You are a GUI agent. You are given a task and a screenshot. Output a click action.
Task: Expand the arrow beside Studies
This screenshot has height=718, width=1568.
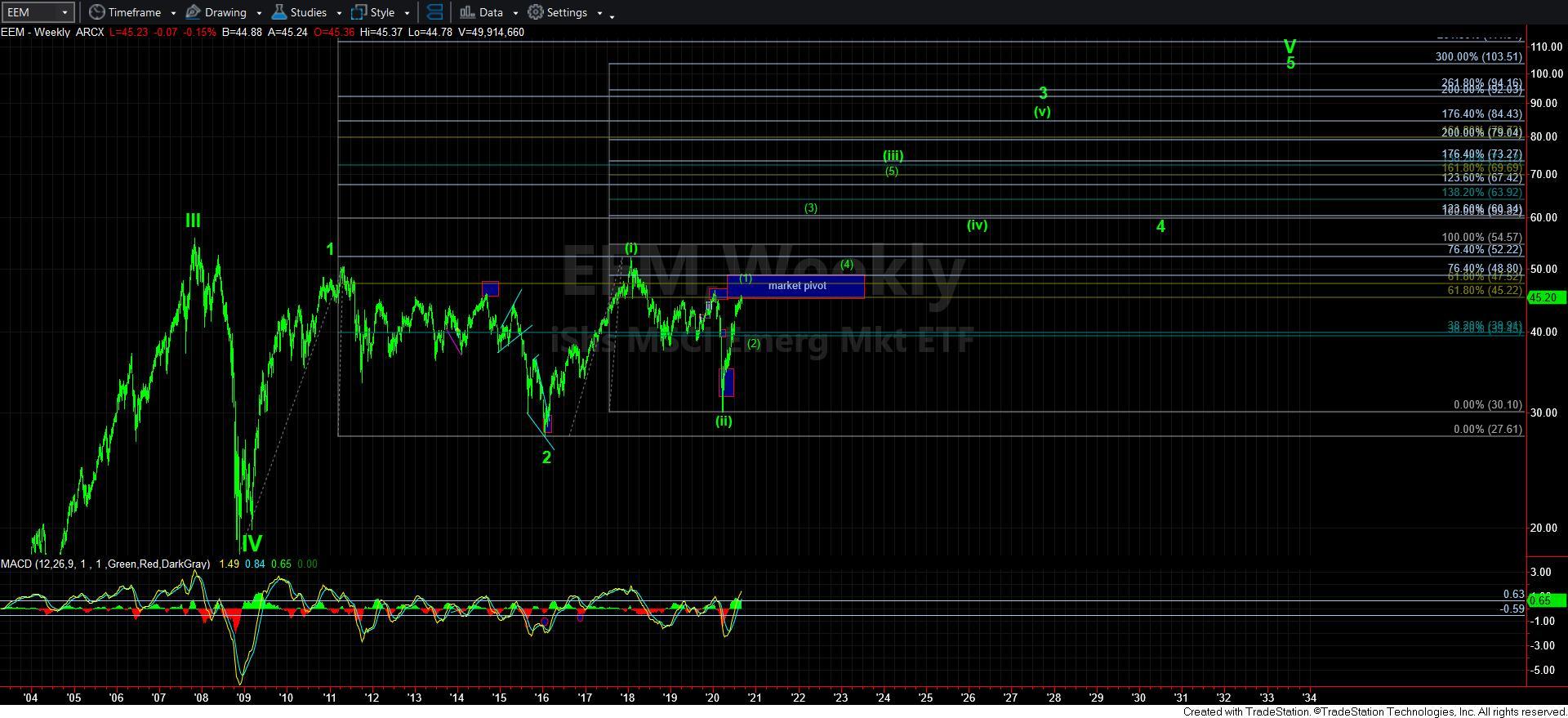(339, 13)
